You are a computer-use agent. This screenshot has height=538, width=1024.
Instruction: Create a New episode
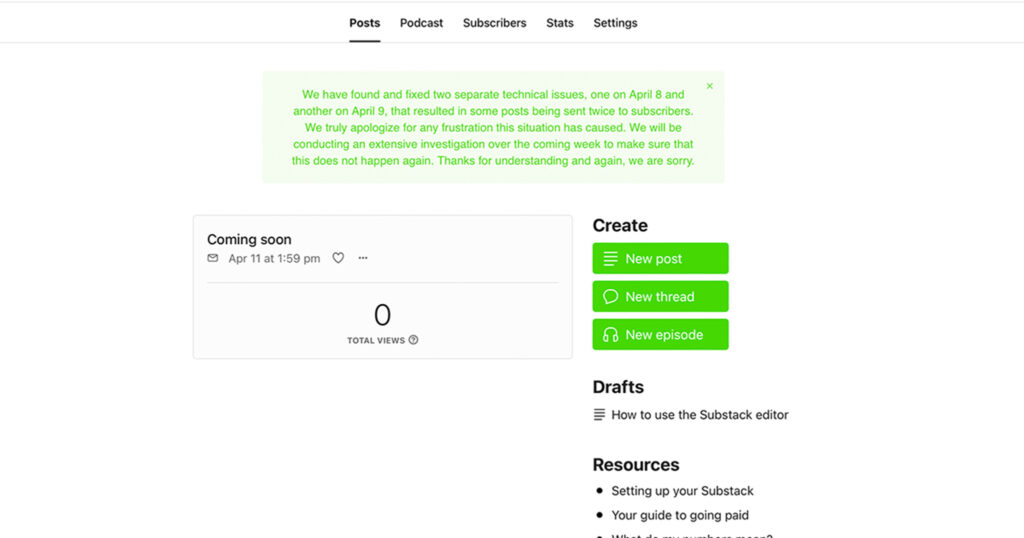660,335
